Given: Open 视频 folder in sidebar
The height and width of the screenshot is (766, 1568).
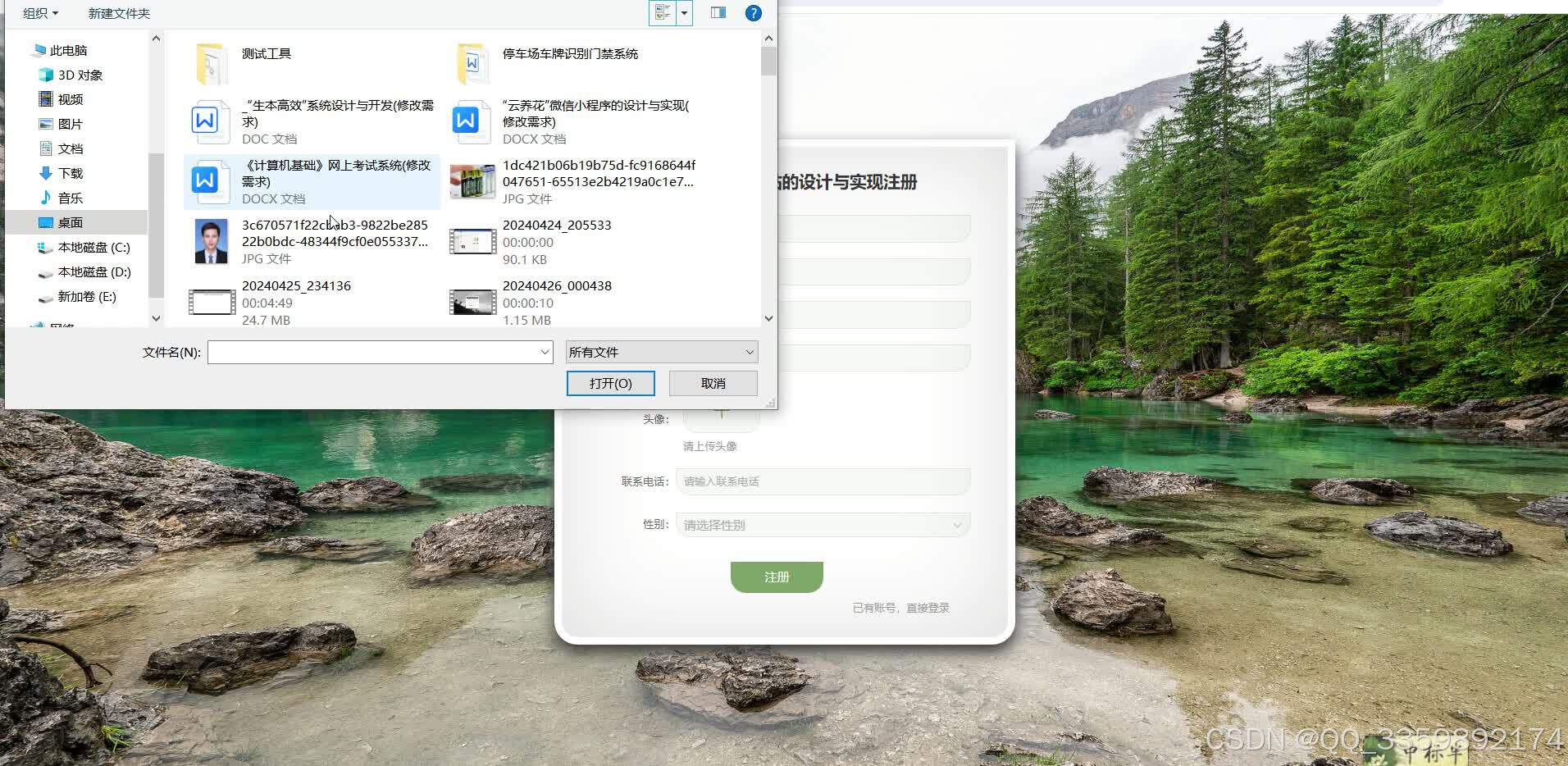Looking at the screenshot, I should point(71,99).
